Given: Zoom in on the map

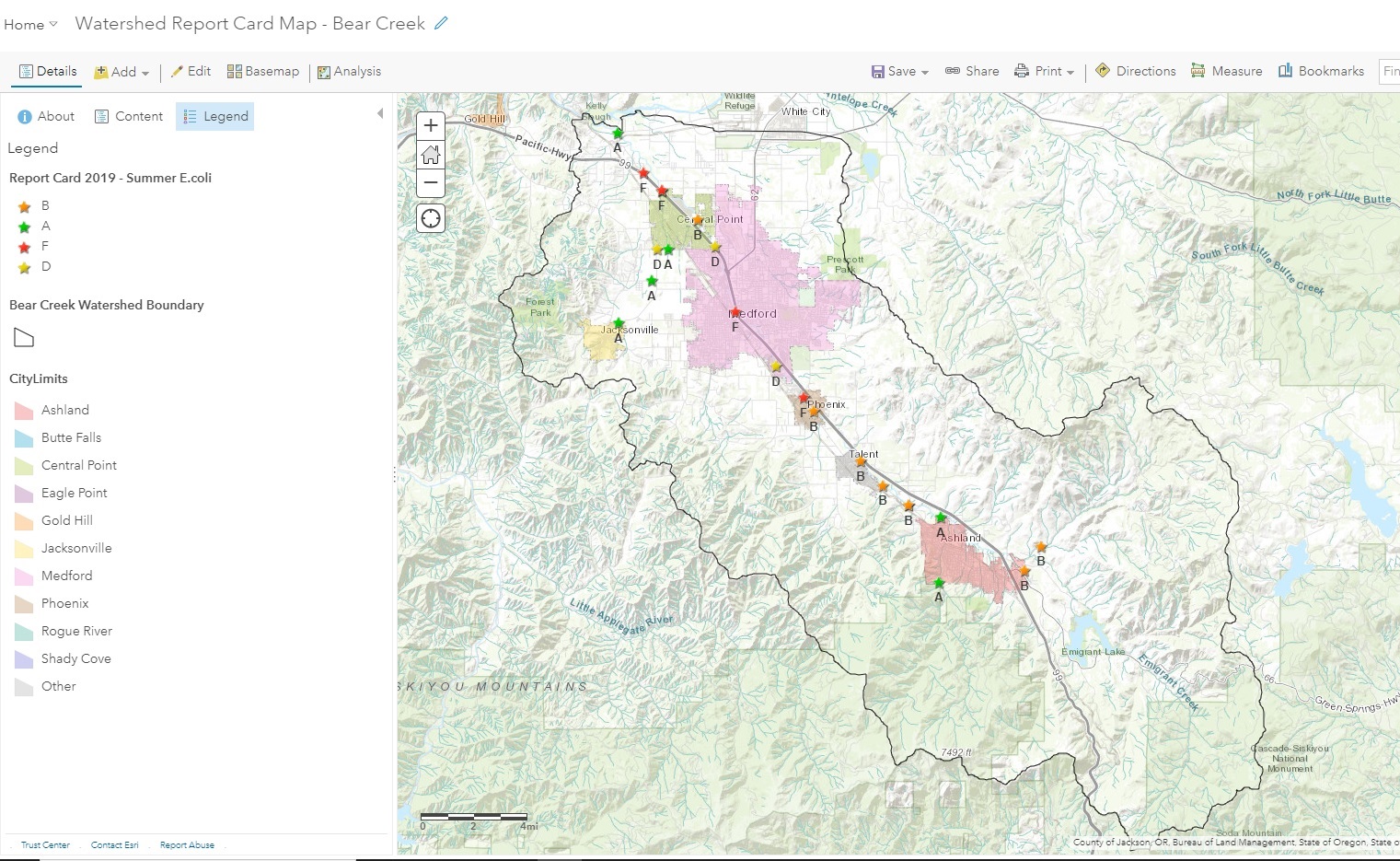Looking at the screenshot, I should click(x=430, y=126).
